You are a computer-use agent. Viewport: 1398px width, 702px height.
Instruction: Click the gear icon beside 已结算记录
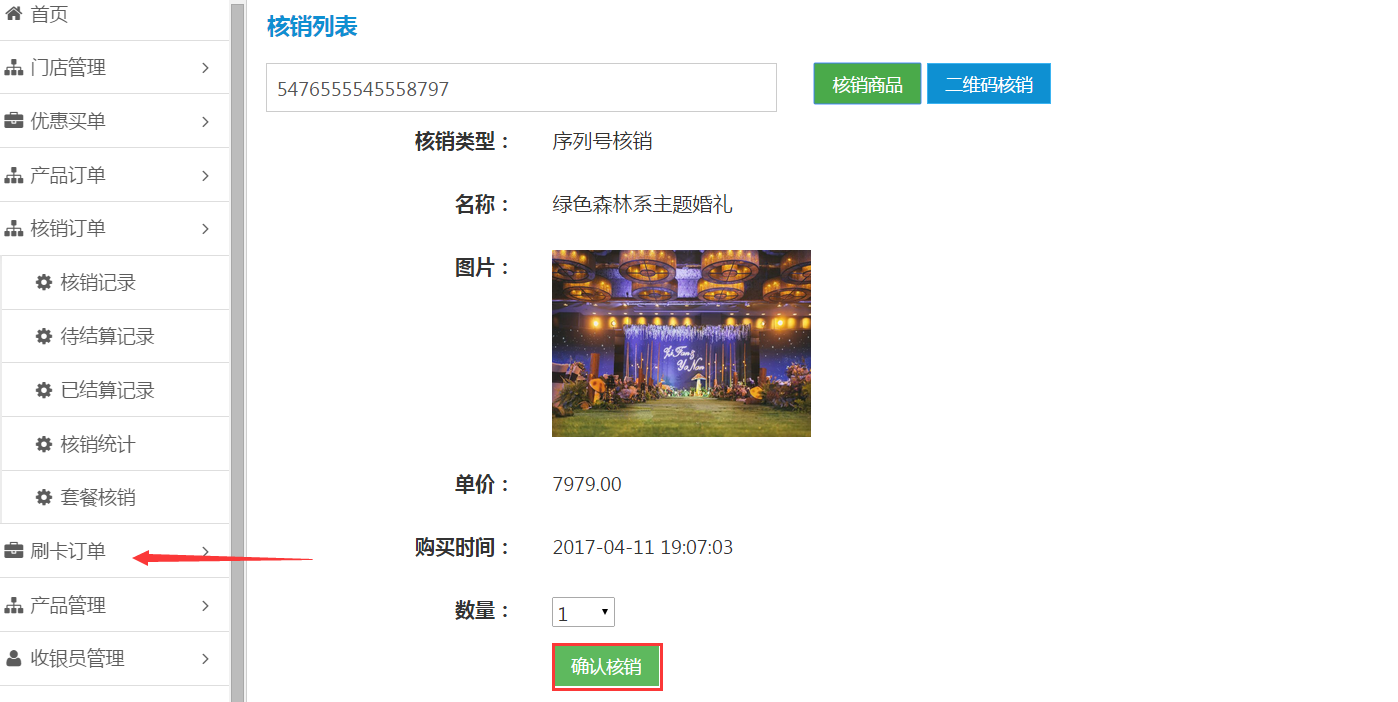(44, 390)
